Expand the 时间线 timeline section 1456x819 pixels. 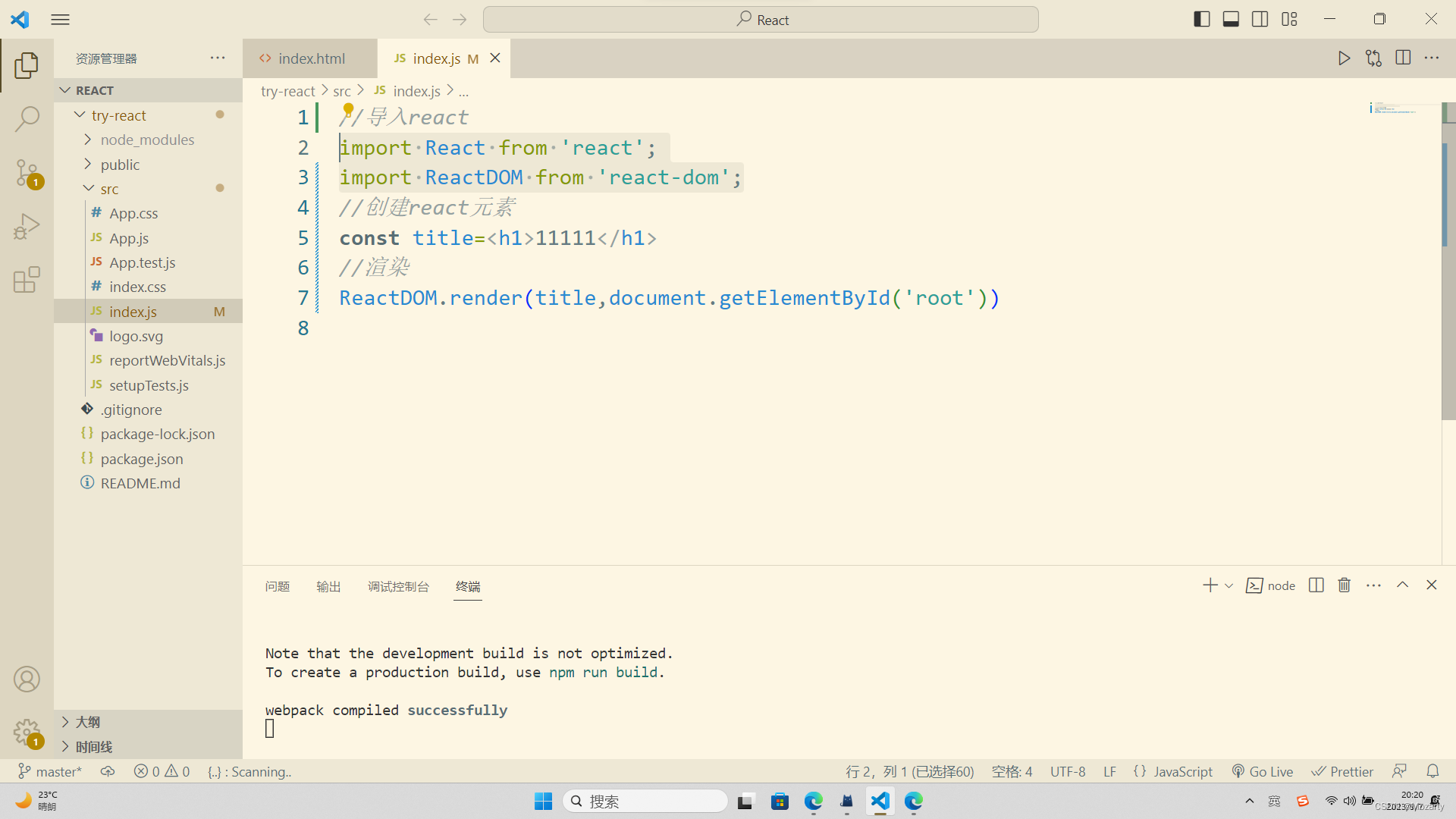(x=148, y=747)
